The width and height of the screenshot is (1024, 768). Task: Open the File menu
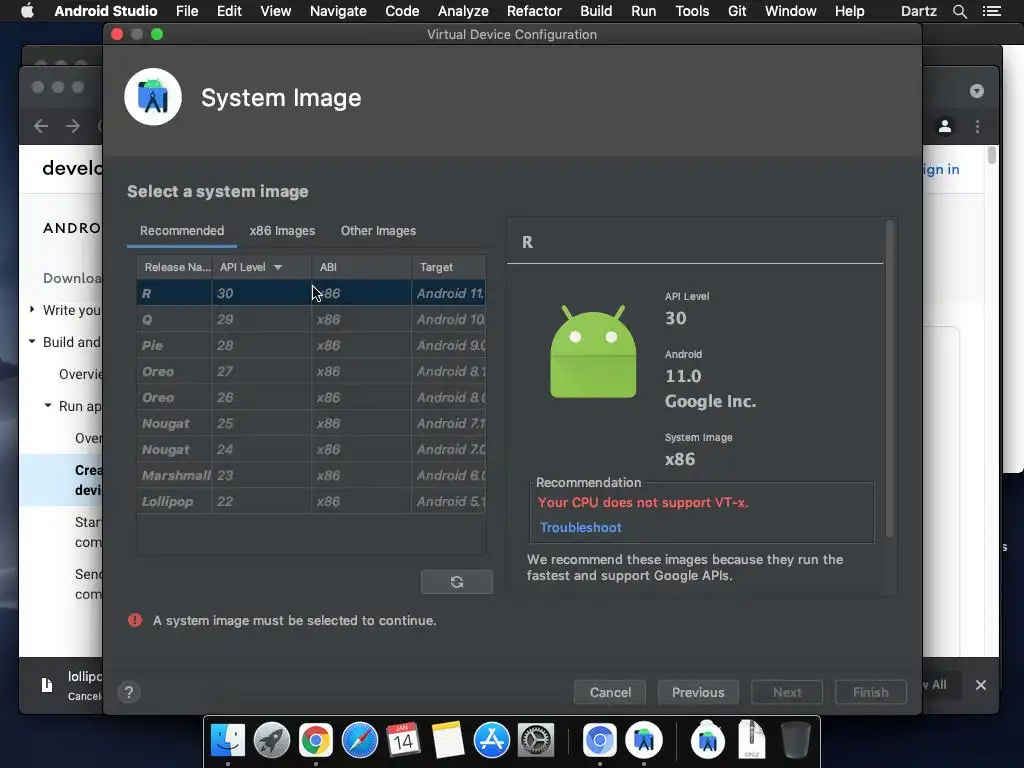(187, 11)
